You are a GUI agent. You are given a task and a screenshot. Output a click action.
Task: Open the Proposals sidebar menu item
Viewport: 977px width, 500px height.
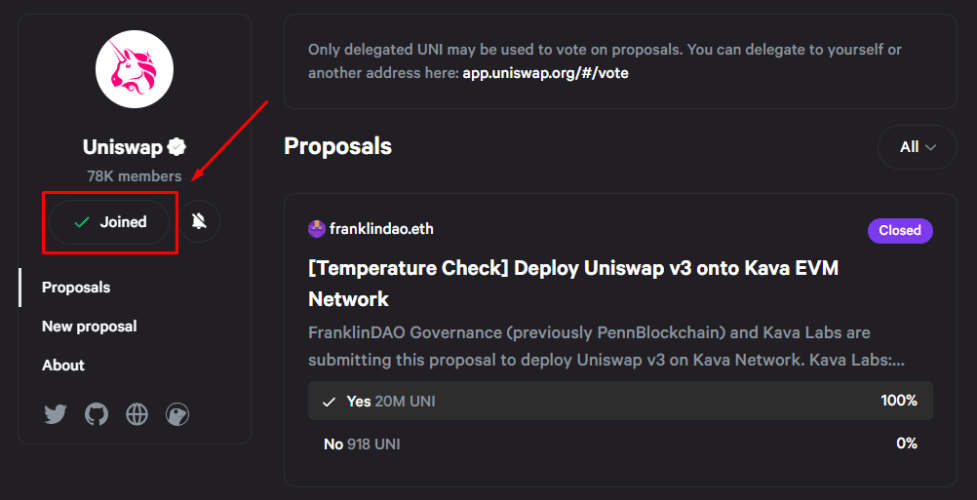76,287
